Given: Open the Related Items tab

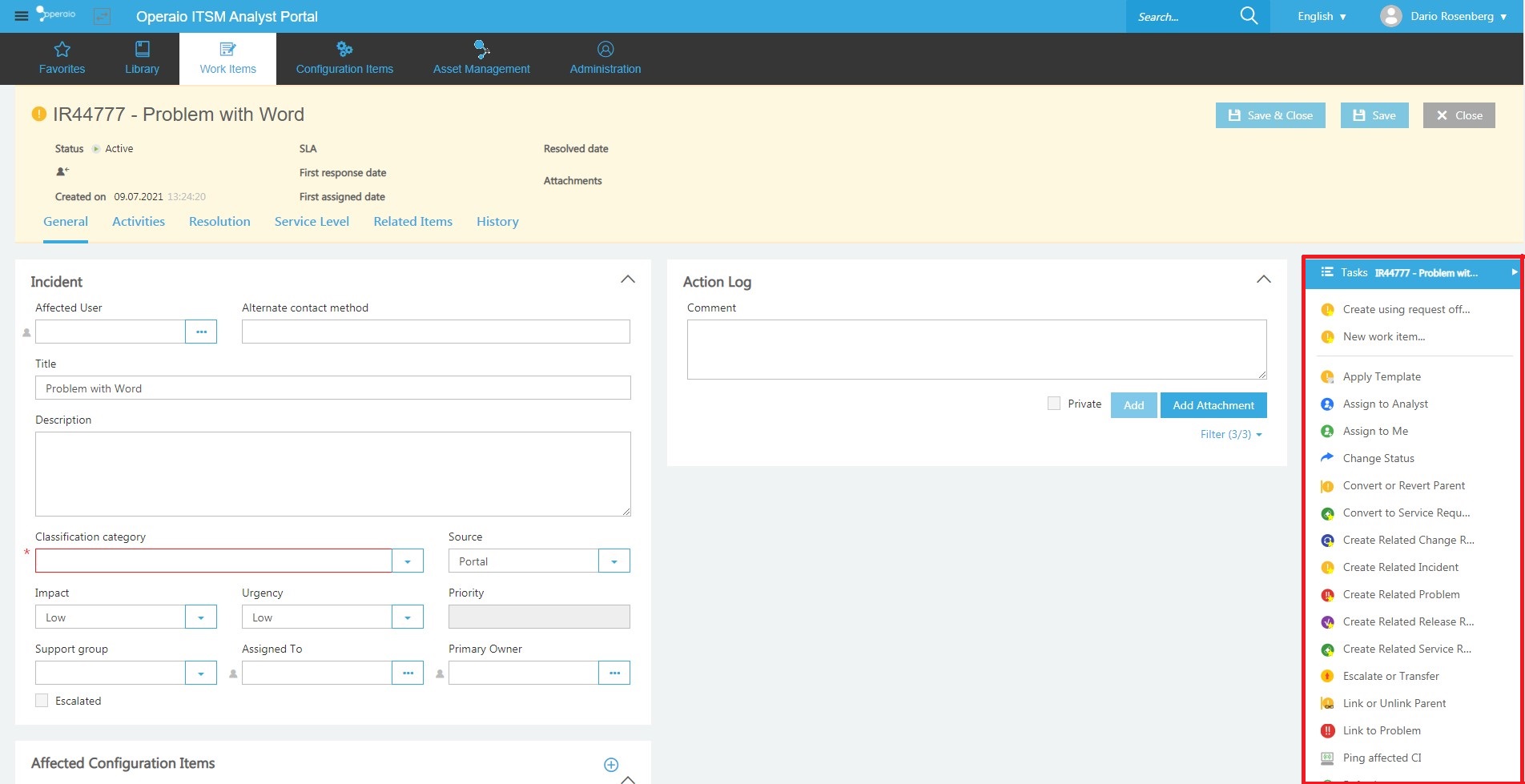Looking at the screenshot, I should coord(412,222).
